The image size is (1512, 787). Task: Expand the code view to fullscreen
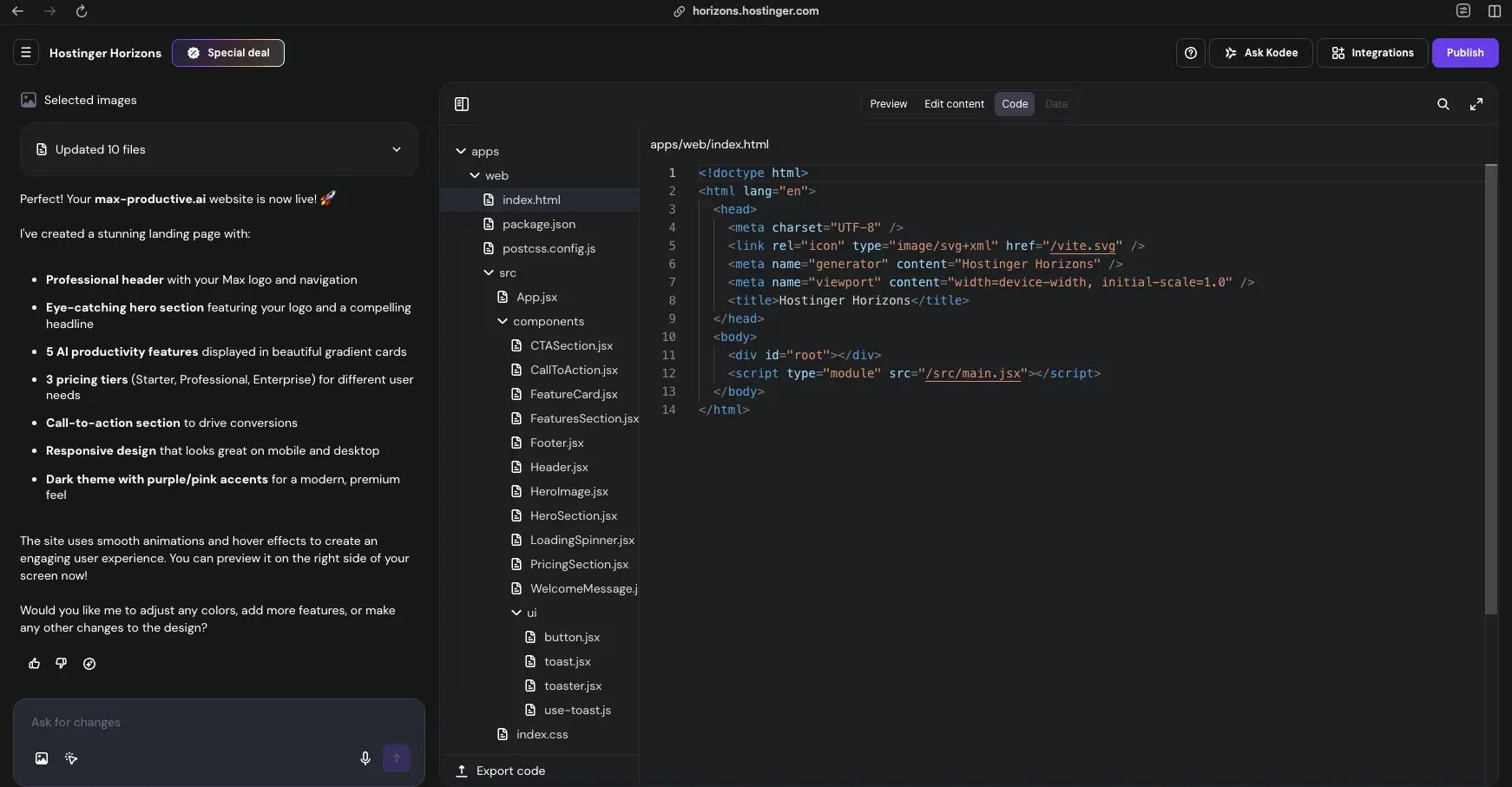click(1477, 103)
